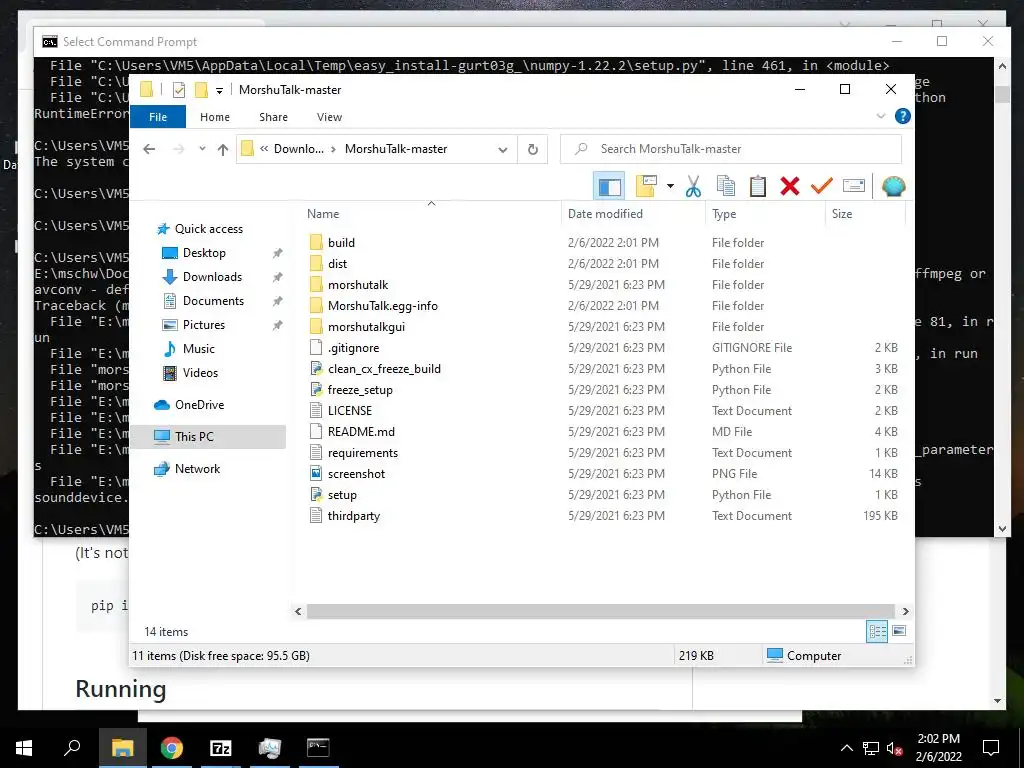Open the View ribbon tab

point(329,117)
